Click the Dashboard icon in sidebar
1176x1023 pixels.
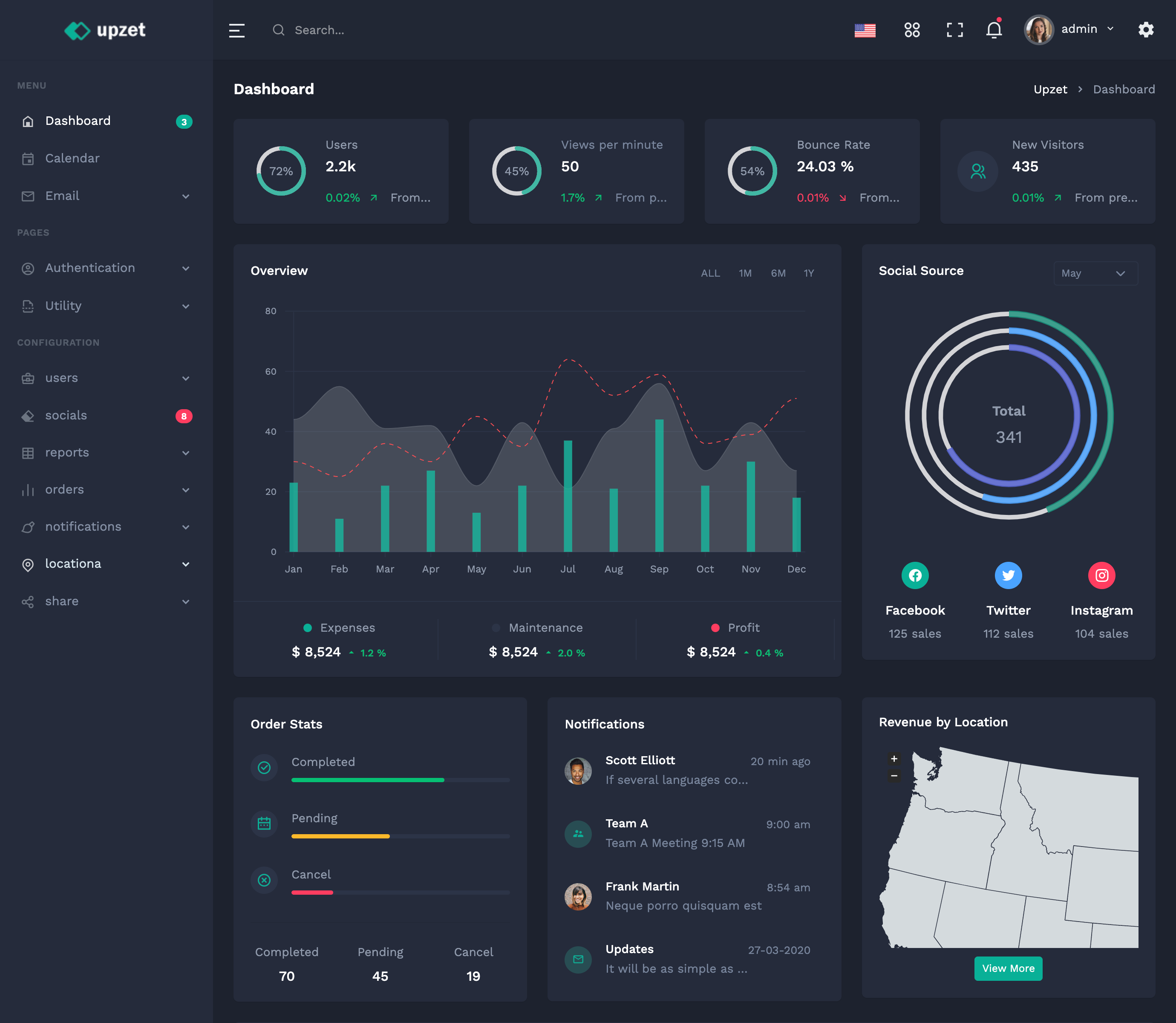(27, 120)
